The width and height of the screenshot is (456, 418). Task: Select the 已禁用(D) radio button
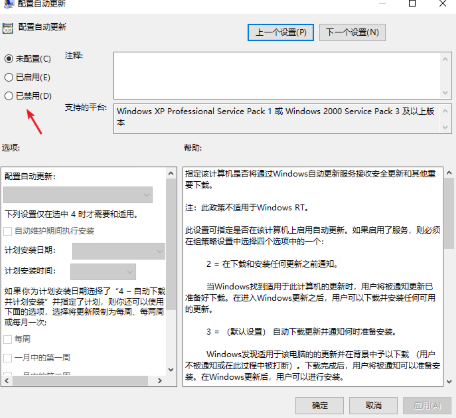coord(9,96)
